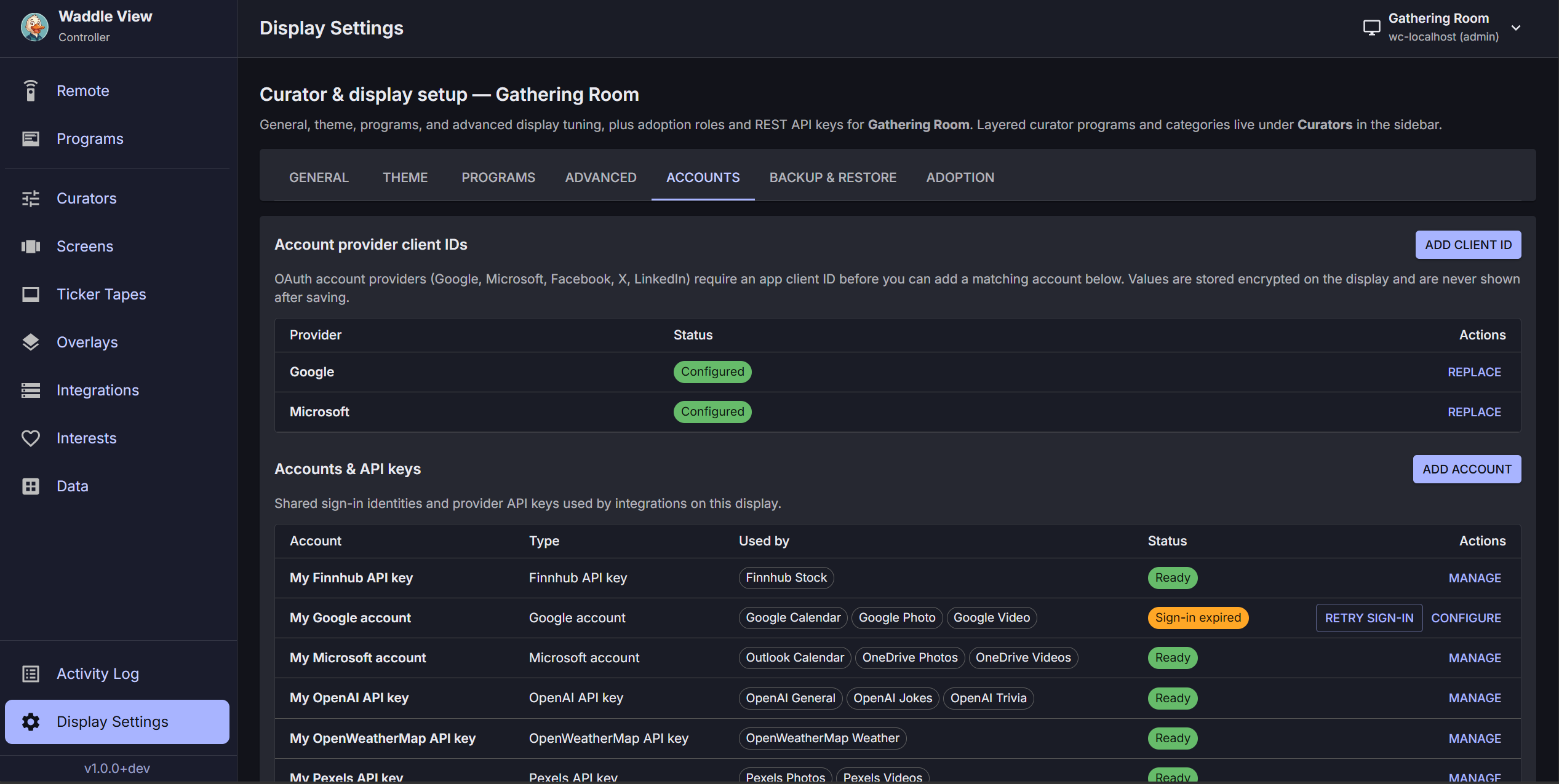Click the OpenAI Trivia chip

(x=988, y=698)
